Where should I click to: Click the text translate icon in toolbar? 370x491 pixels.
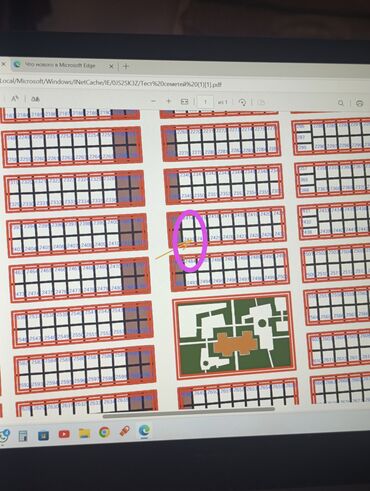tap(35, 99)
